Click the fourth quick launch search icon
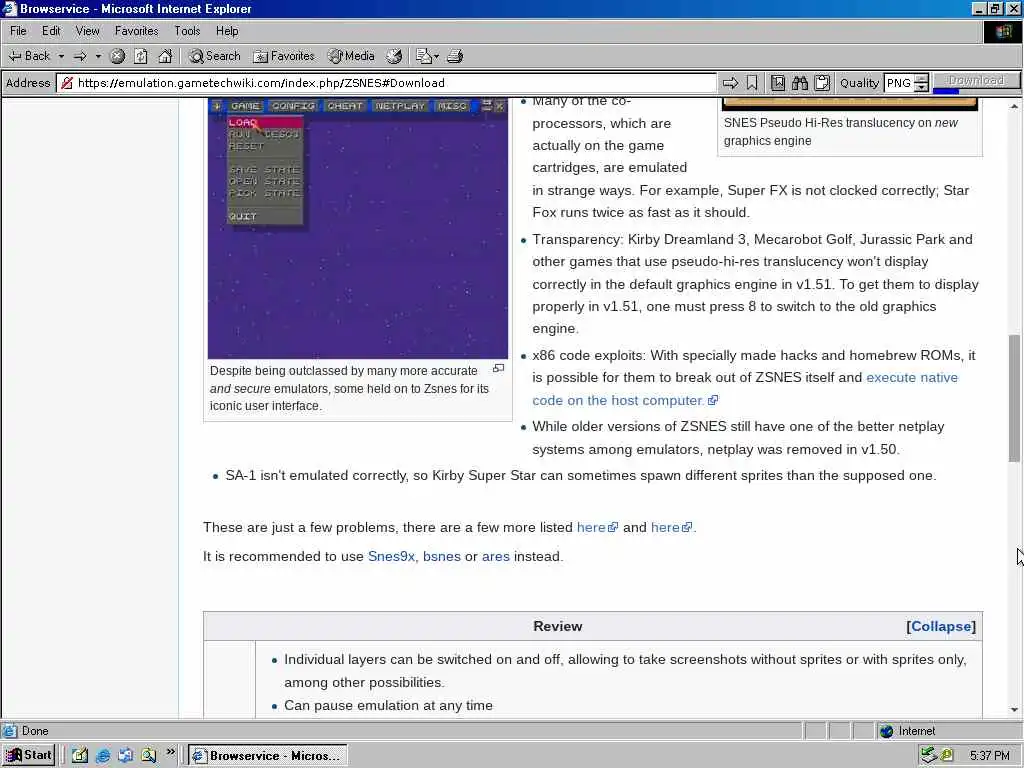The width and height of the screenshot is (1024, 768). (x=148, y=756)
